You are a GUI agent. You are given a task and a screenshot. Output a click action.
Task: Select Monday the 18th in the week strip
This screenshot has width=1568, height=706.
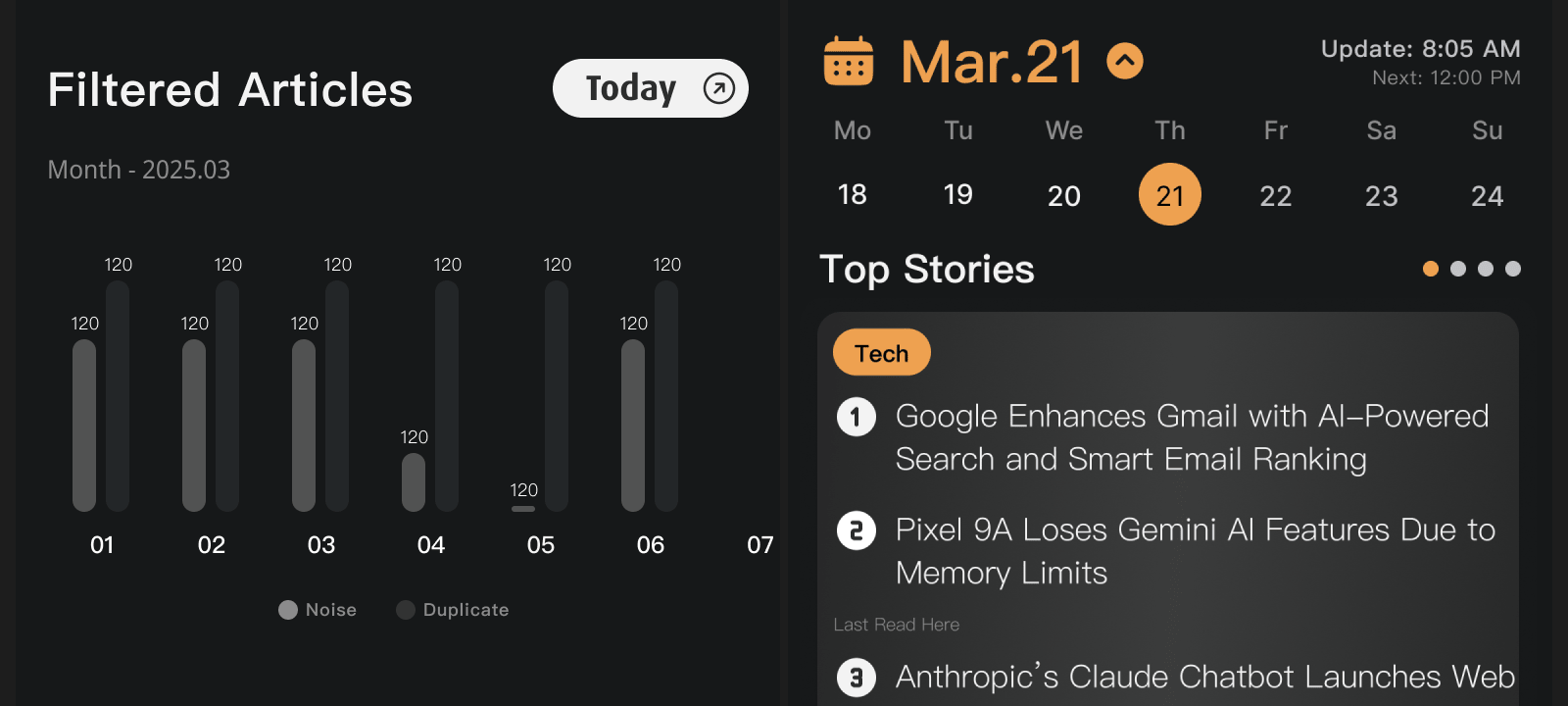(x=852, y=194)
